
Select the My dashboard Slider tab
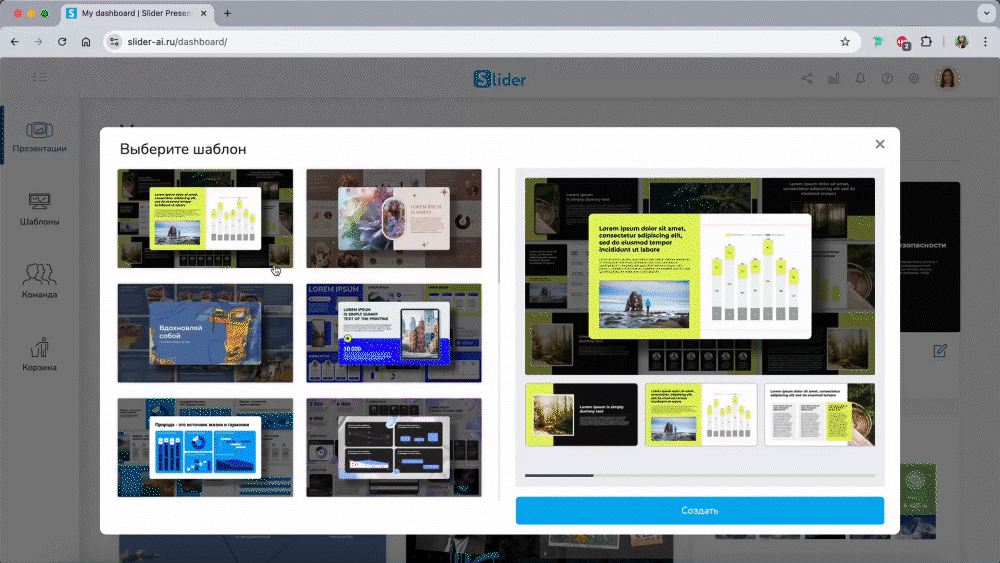[138, 13]
